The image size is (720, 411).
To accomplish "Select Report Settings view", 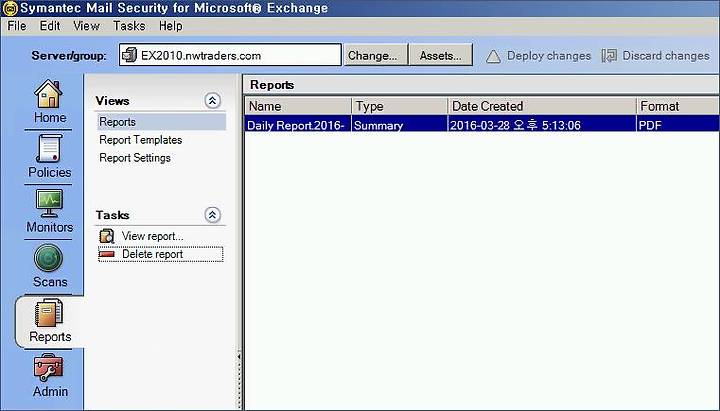I will click(x=135, y=158).
